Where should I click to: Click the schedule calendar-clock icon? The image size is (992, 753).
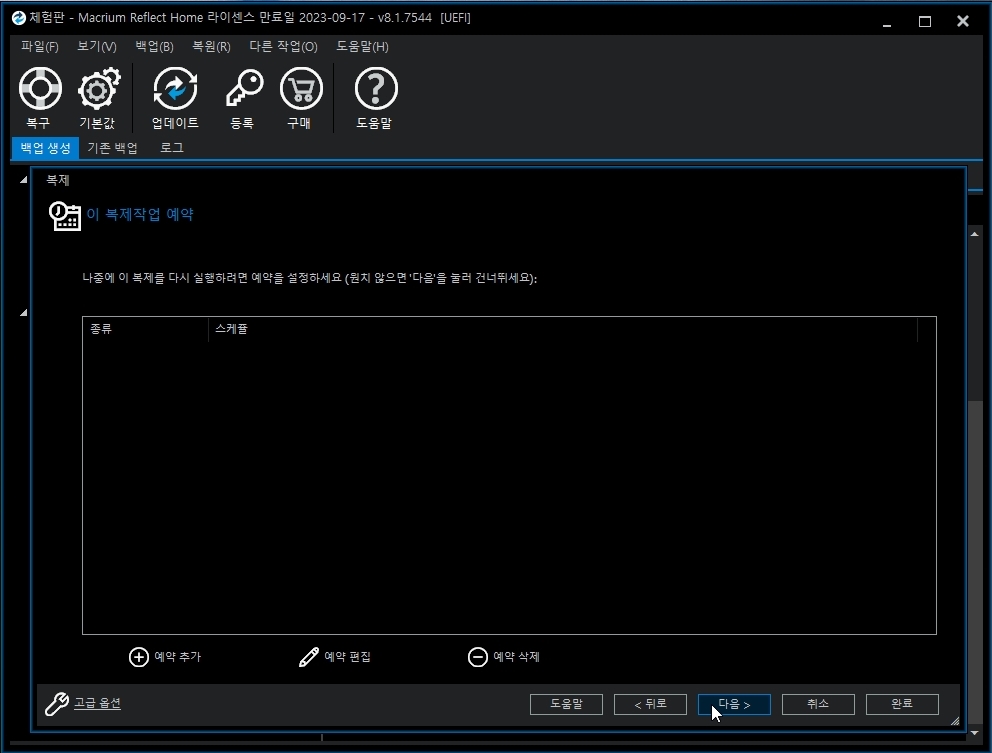(x=65, y=216)
